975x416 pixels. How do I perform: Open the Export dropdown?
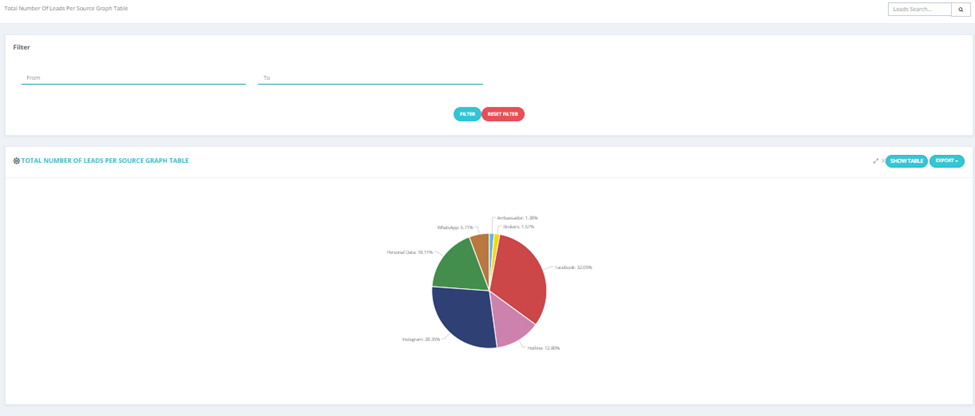click(946, 161)
